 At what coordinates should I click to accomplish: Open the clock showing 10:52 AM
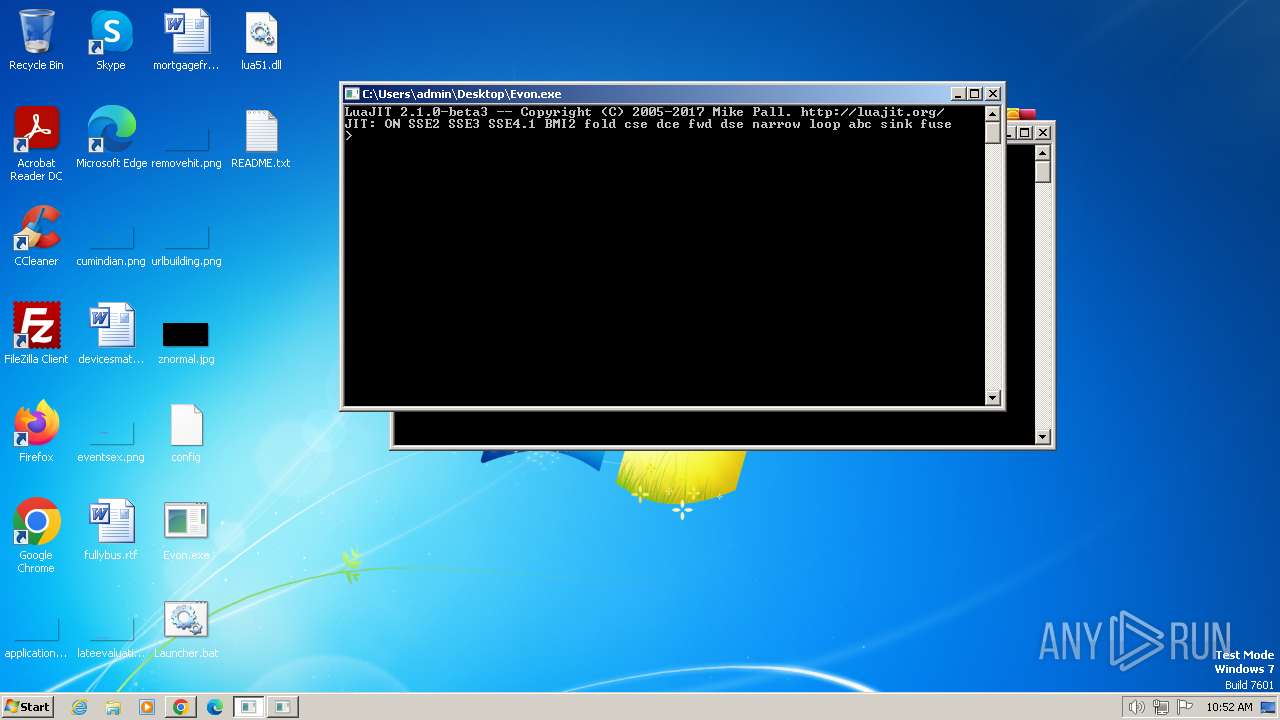tap(1229, 707)
